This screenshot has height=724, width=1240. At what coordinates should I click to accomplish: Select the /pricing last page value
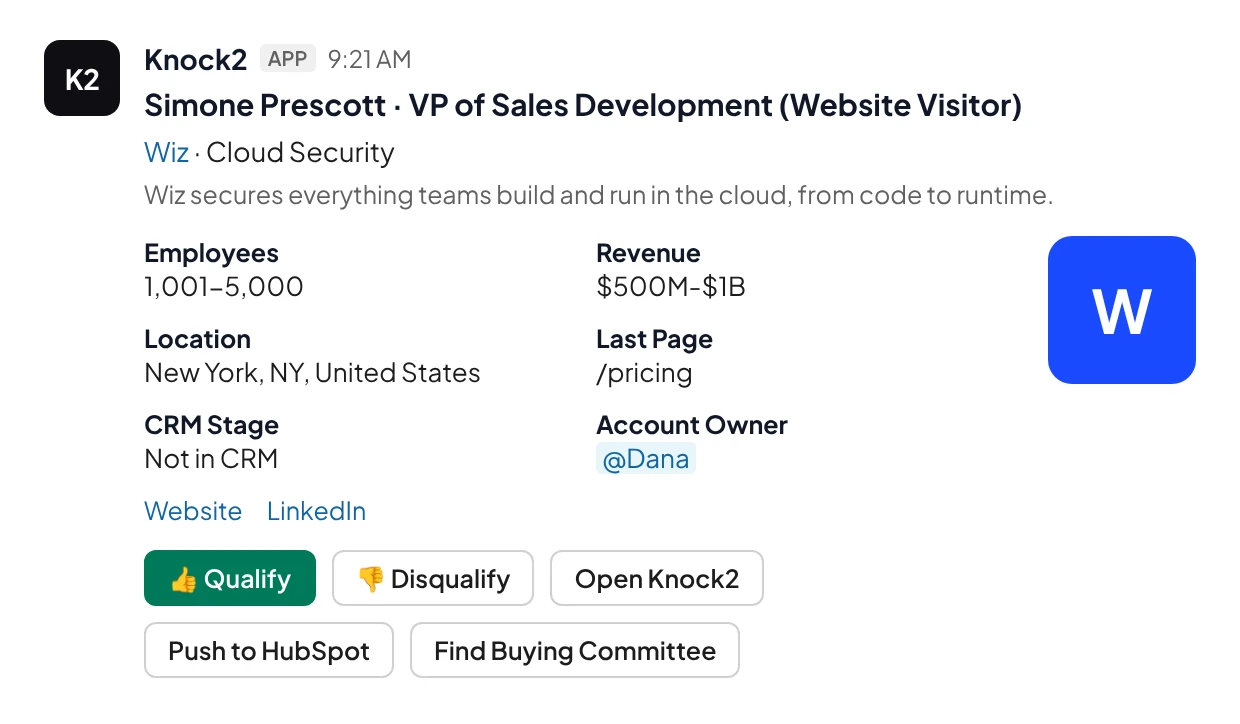[644, 374]
